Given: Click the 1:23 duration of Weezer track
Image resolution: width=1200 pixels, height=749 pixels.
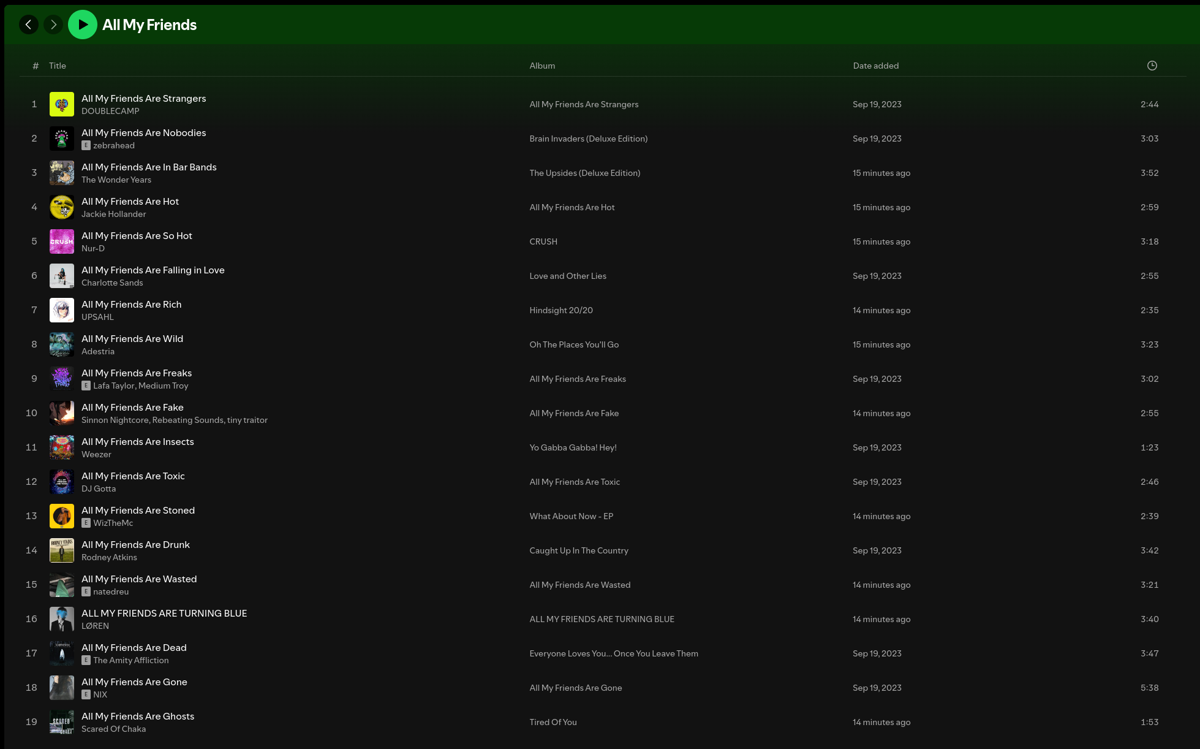Looking at the screenshot, I should (x=1149, y=448).
